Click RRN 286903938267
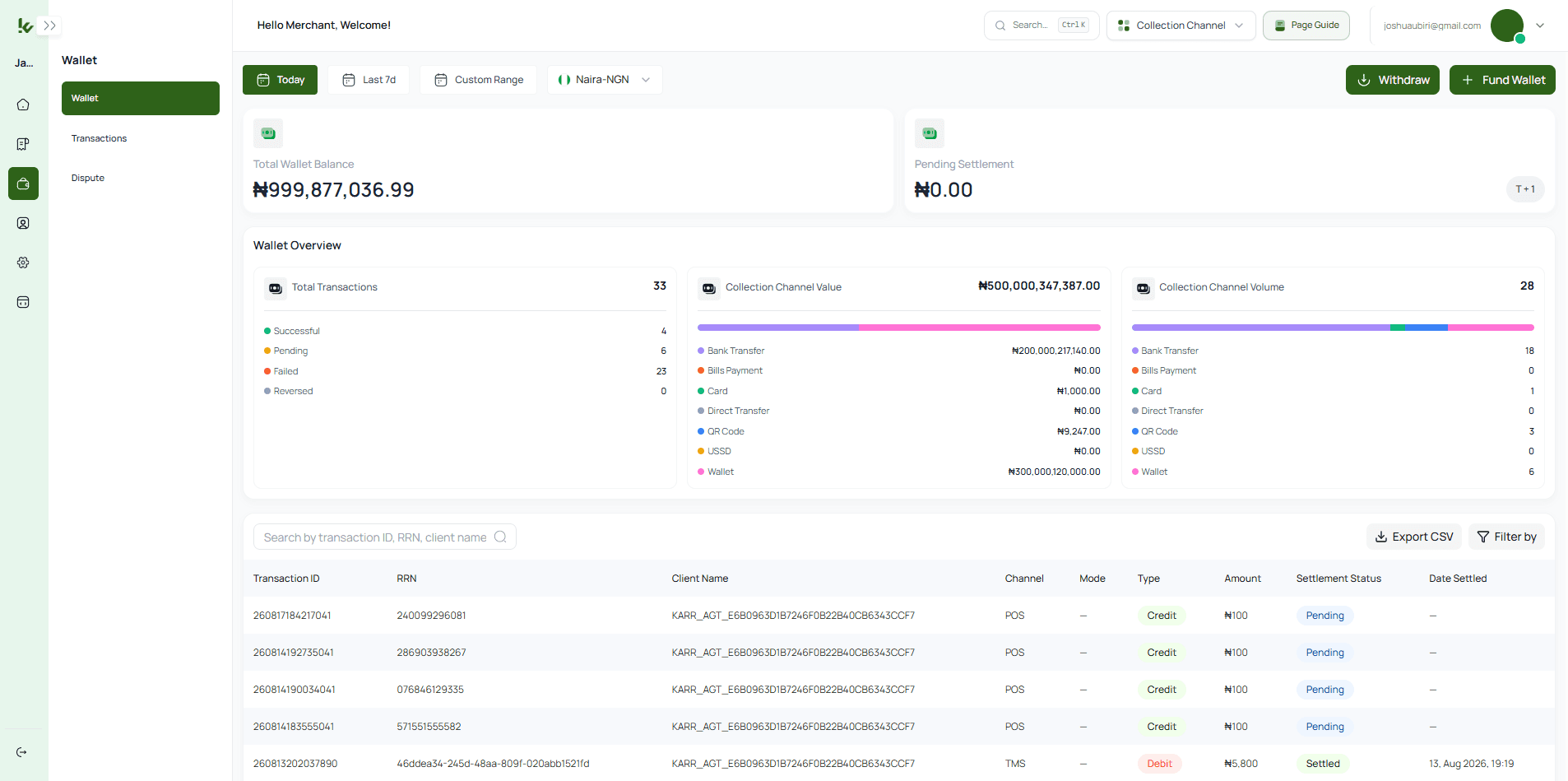 click(431, 653)
